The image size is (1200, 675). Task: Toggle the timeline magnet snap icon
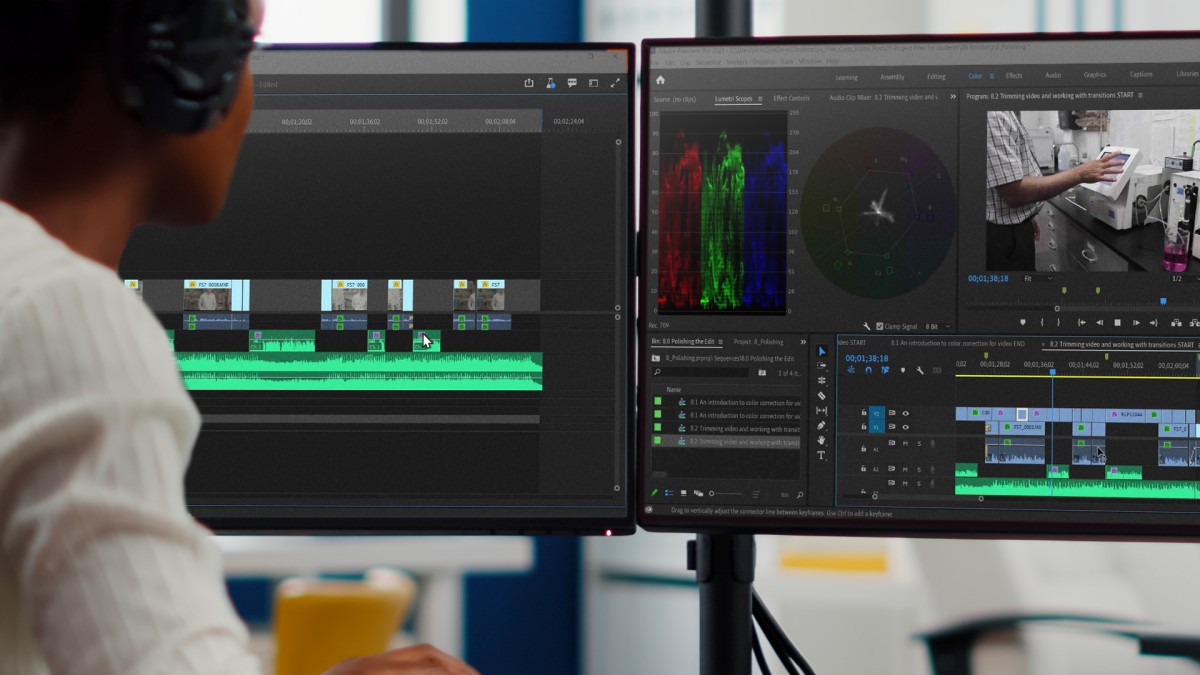pyautogui.click(x=867, y=370)
